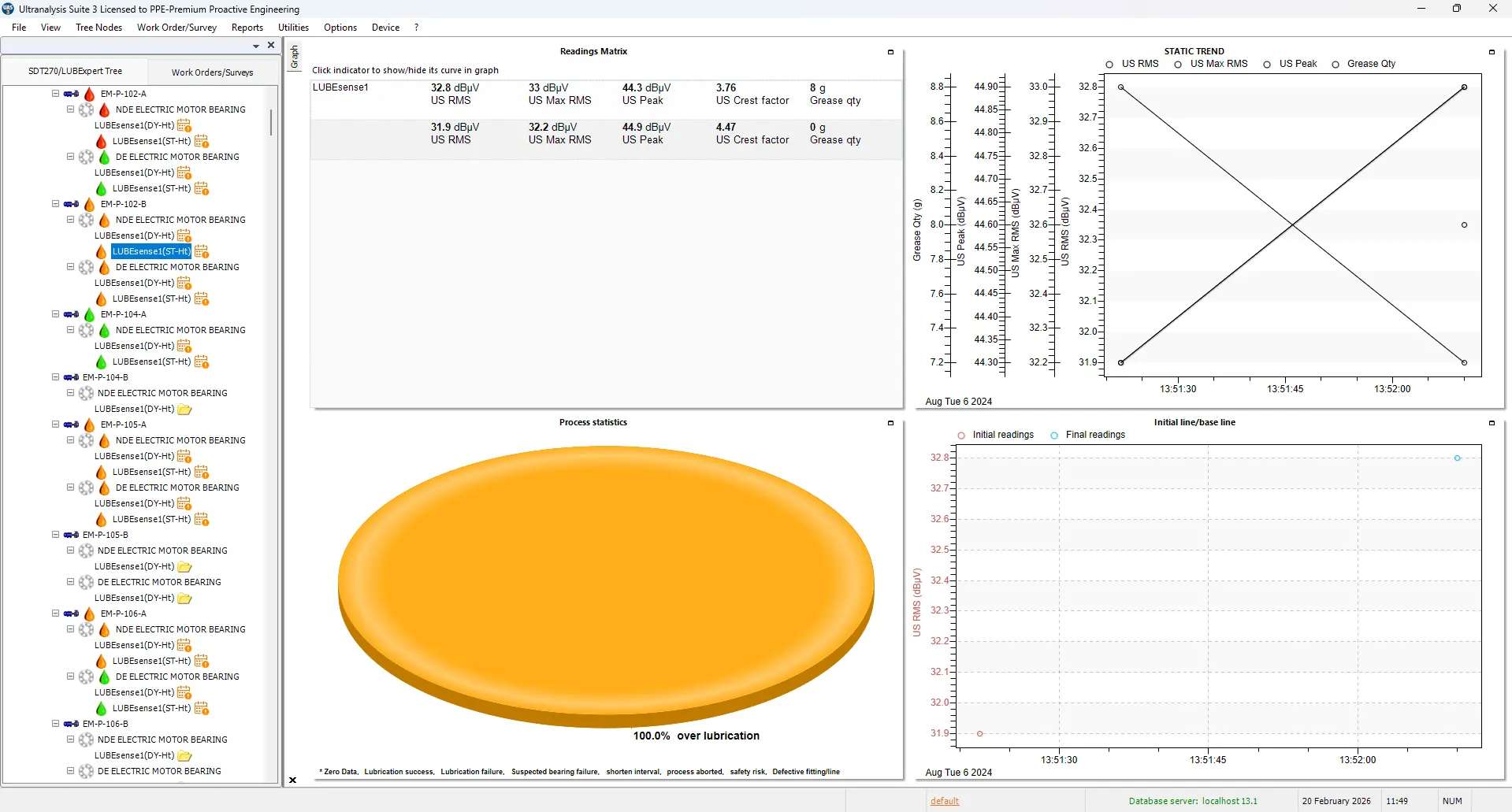Open the File menu

pyautogui.click(x=19, y=28)
